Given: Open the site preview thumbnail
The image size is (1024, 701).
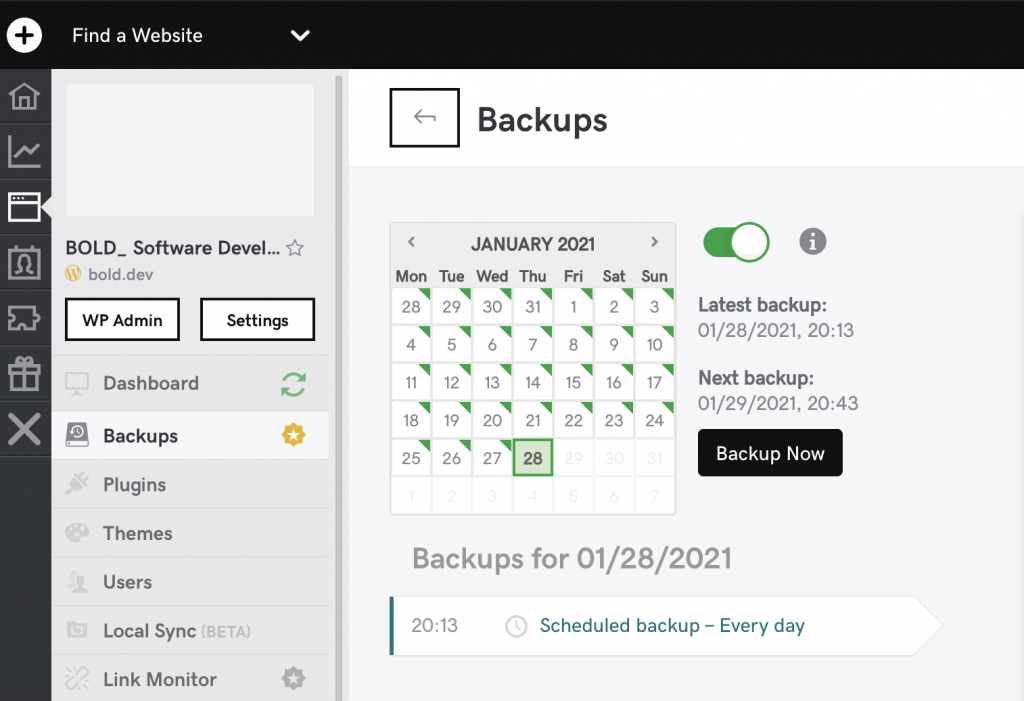Looking at the screenshot, I should [x=189, y=150].
